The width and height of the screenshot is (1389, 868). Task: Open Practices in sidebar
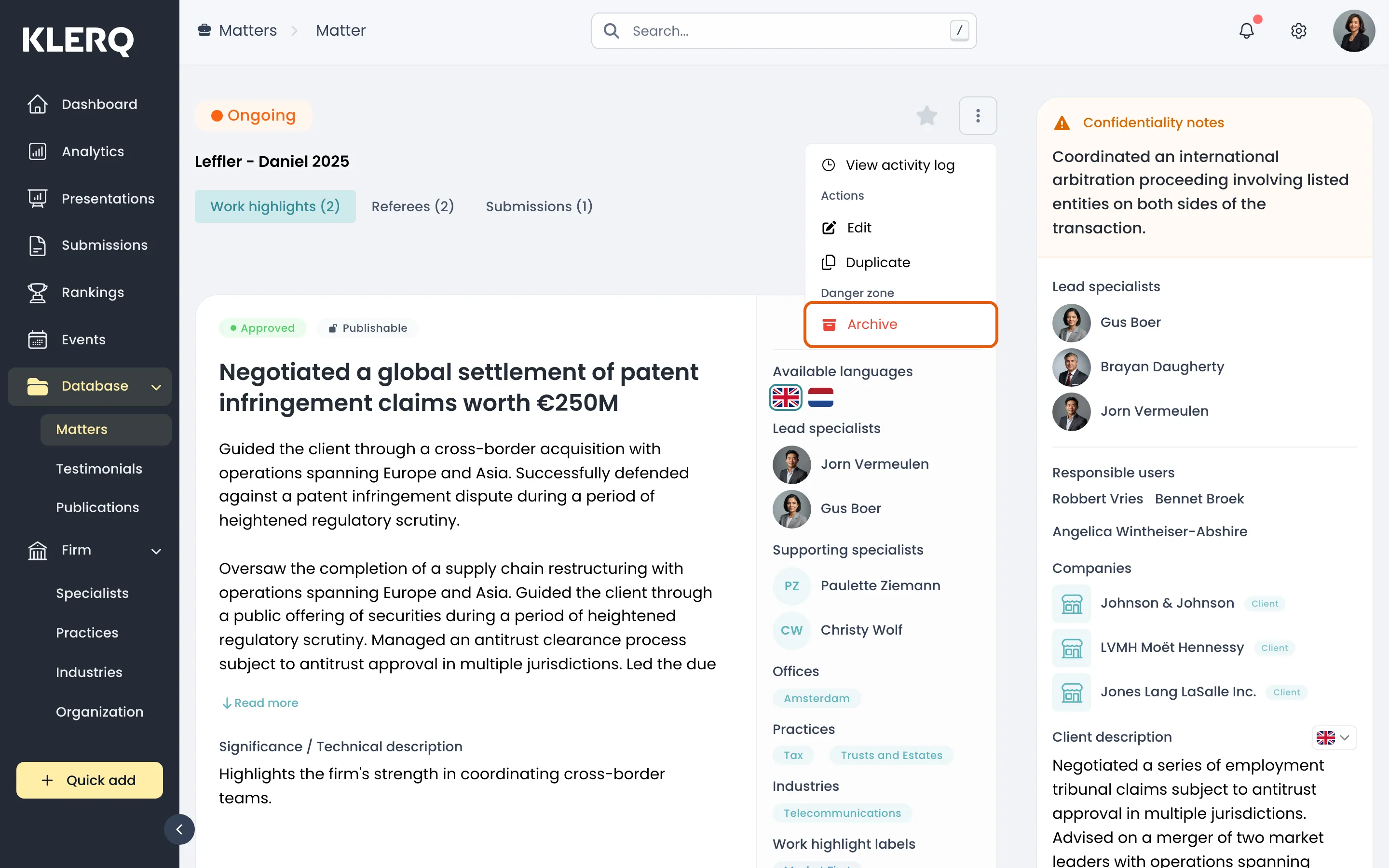click(87, 633)
